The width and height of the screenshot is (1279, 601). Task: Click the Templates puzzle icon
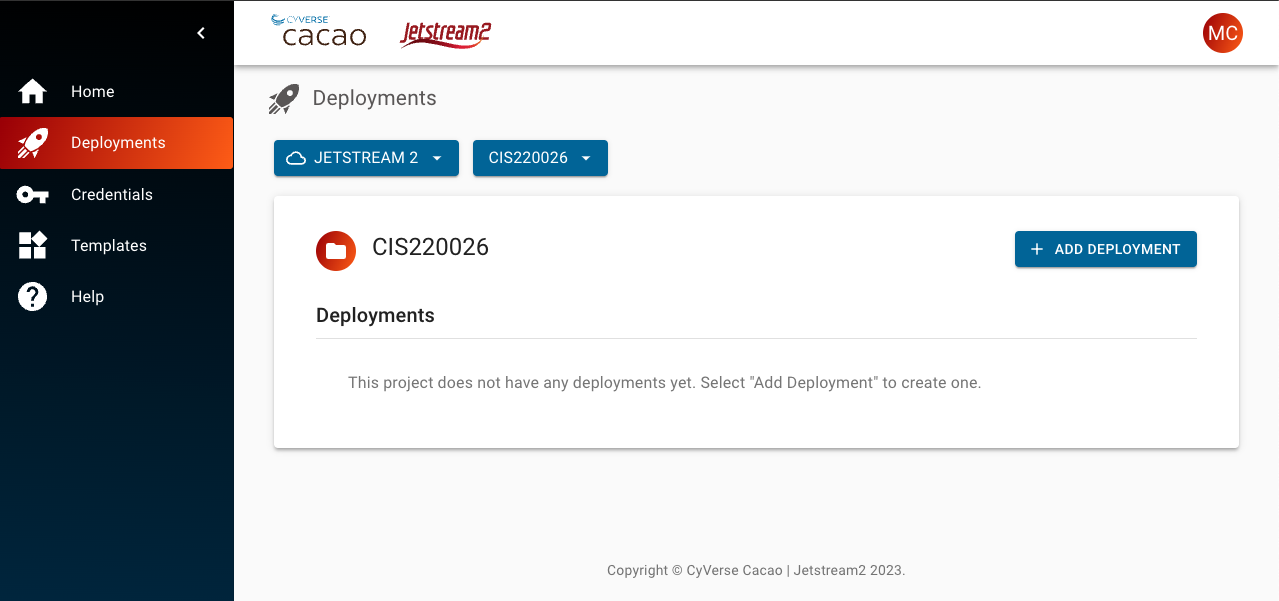click(x=31, y=245)
